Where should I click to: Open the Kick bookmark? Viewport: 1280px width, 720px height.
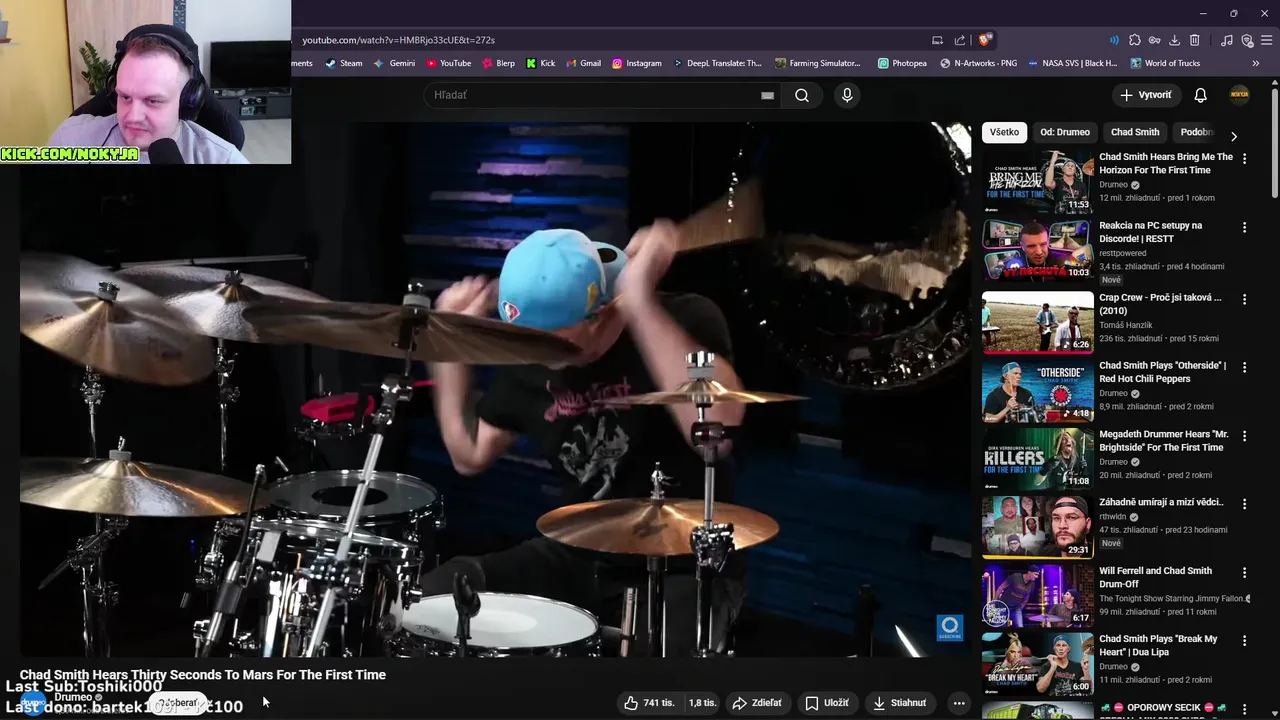point(541,63)
